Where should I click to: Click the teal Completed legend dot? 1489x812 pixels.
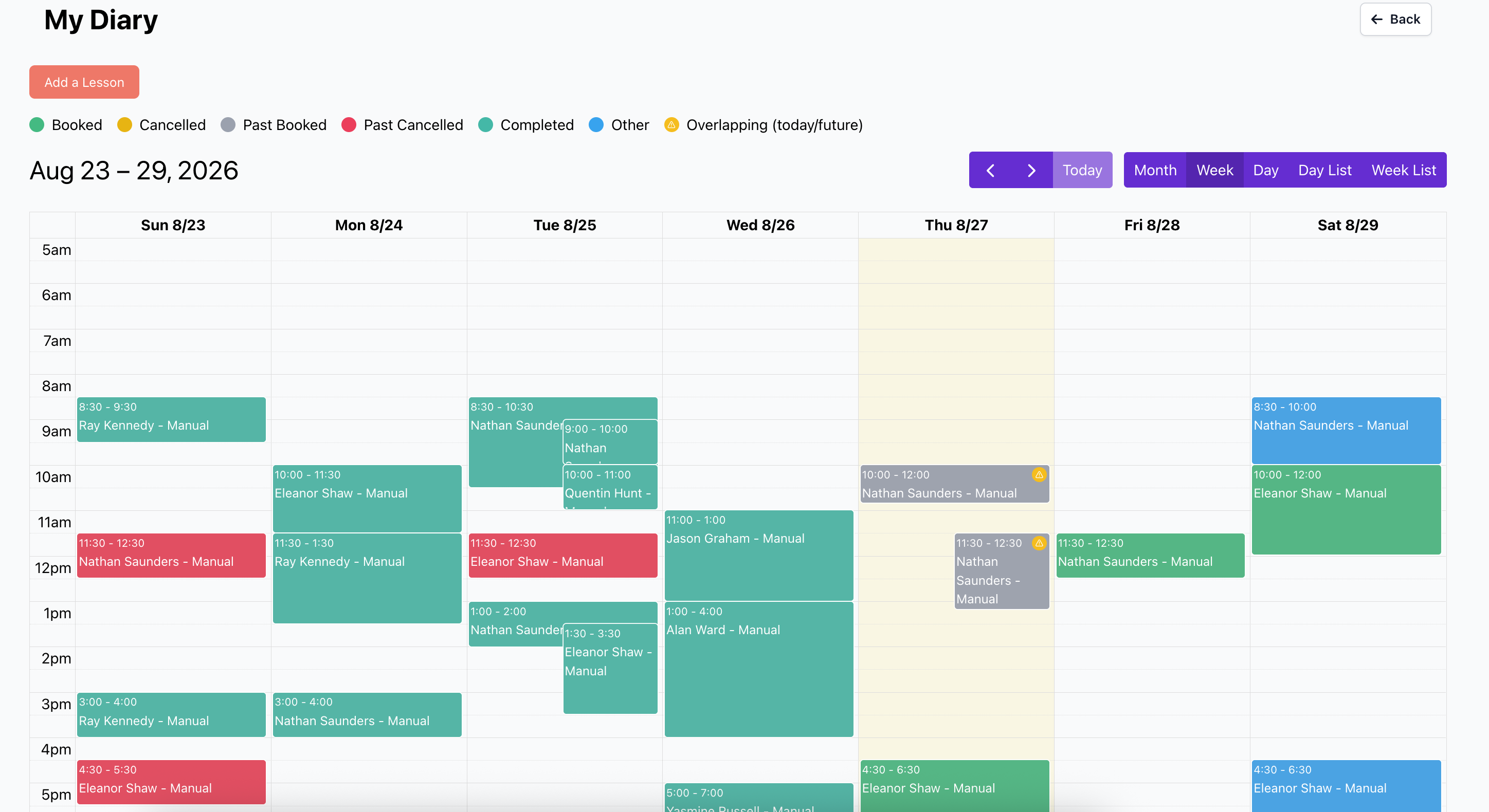point(485,125)
